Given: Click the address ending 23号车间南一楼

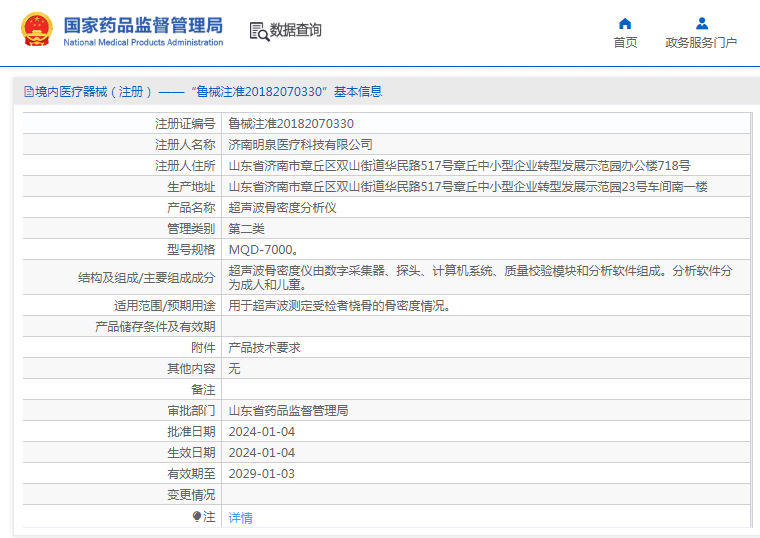Looking at the screenshot, I should [468, 187].
